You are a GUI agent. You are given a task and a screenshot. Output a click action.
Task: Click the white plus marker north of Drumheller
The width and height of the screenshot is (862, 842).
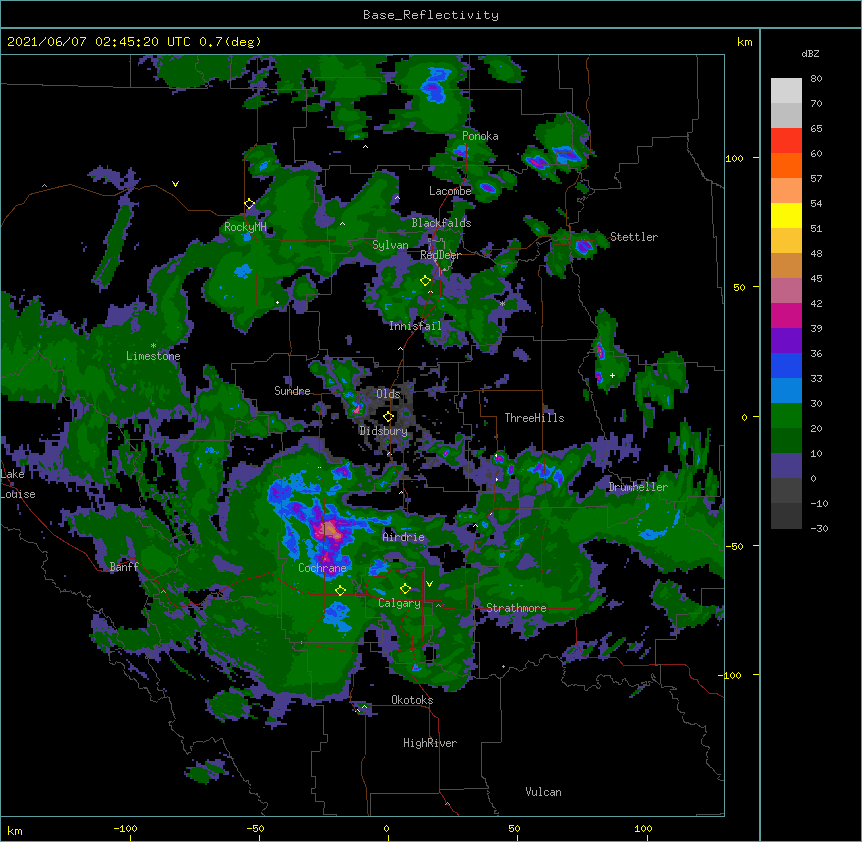pyautogui.click(x=612, y=375)
